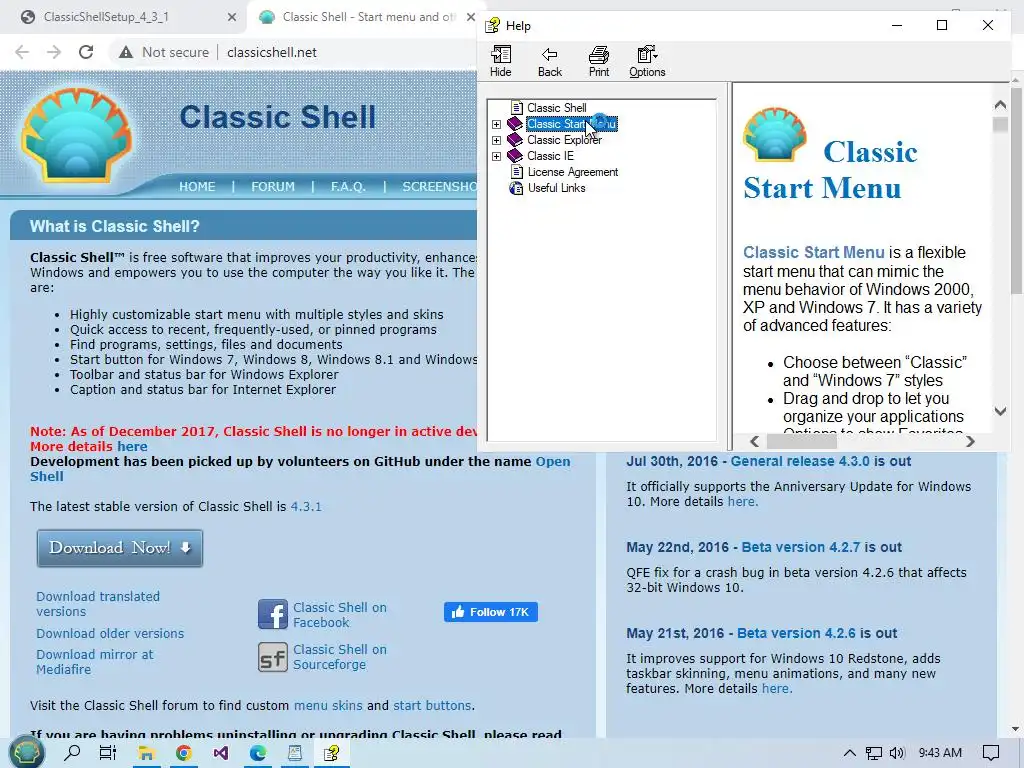Open start buttons forum link
The image size is (1024, 768).
coord(432,706)
